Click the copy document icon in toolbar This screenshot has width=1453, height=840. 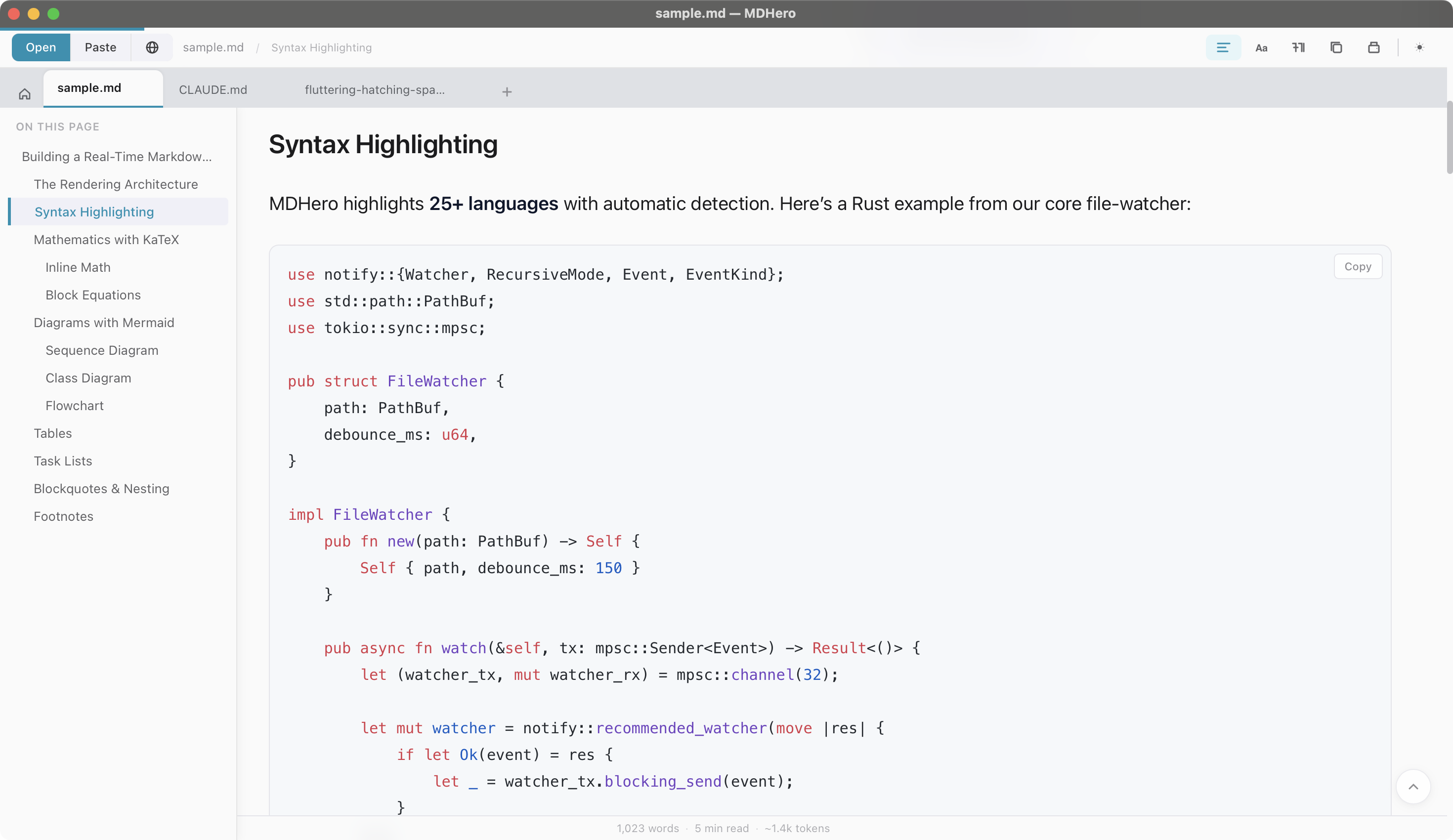tap(1336, 47)
